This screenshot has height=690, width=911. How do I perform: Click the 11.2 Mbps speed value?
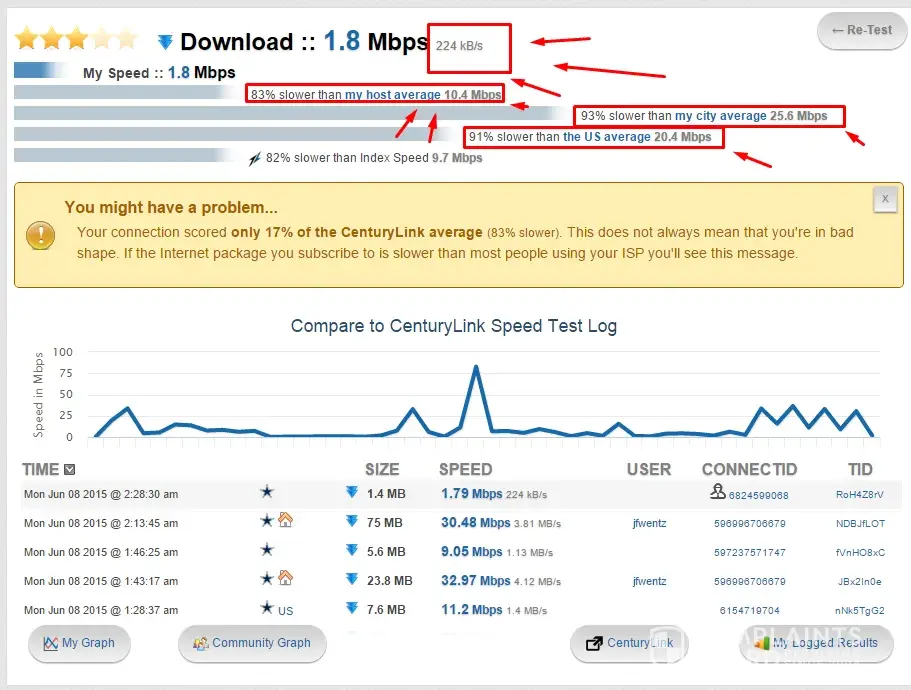coord(471,610)
